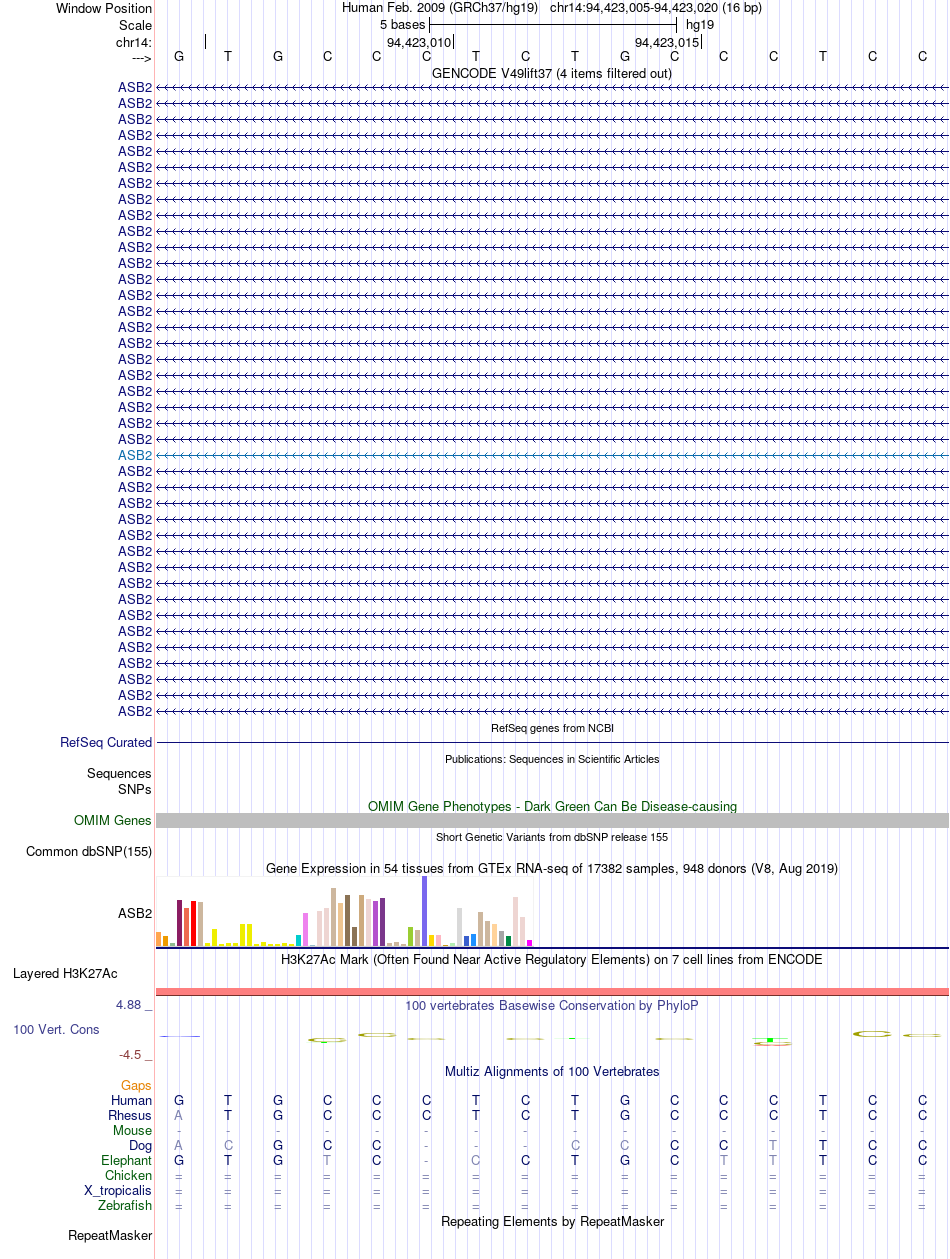Click the RefSeq Curated horizontal intron line

pyautogui.click(x=552, y=743)
